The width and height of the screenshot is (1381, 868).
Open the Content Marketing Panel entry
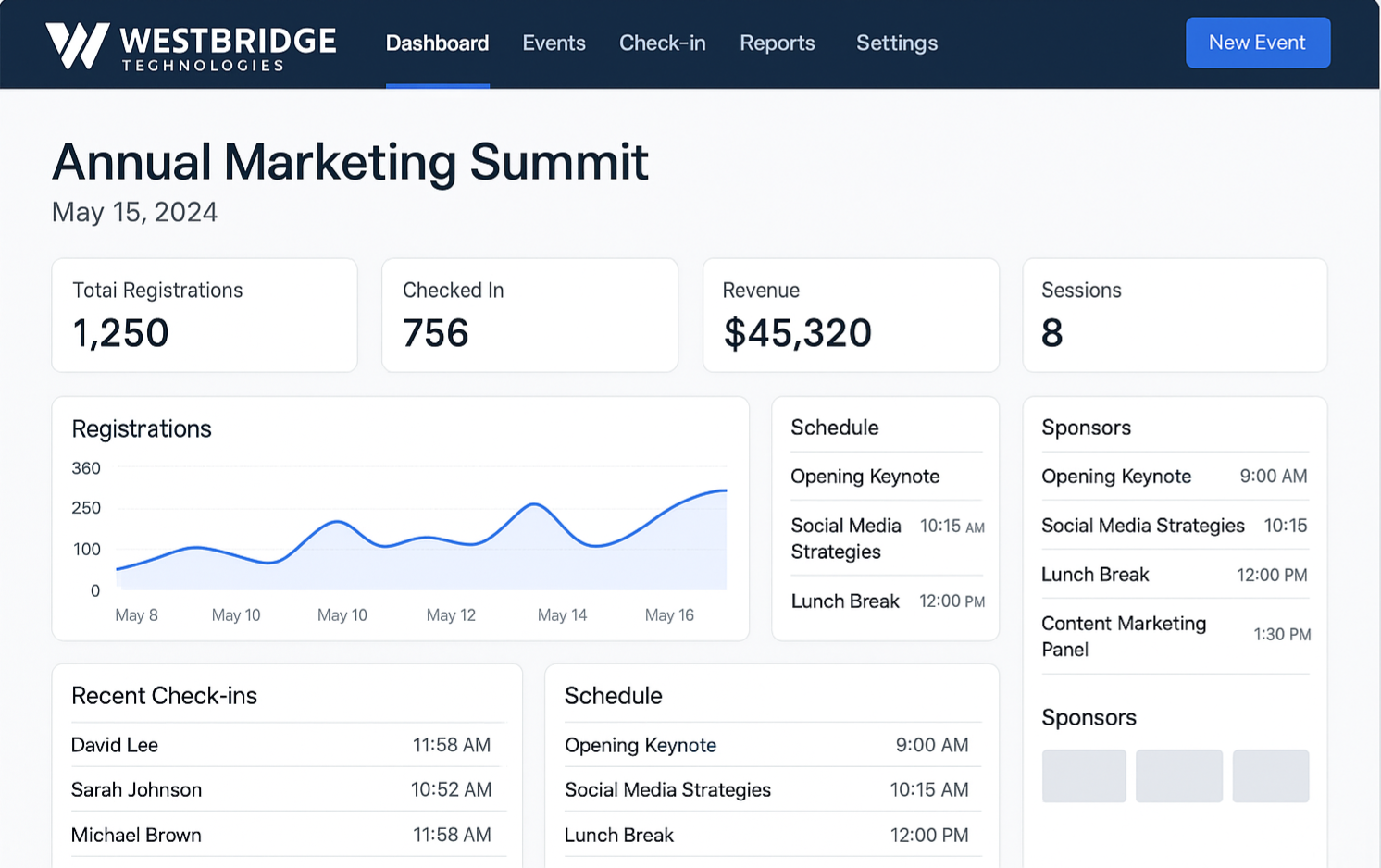click(1124, 636)
